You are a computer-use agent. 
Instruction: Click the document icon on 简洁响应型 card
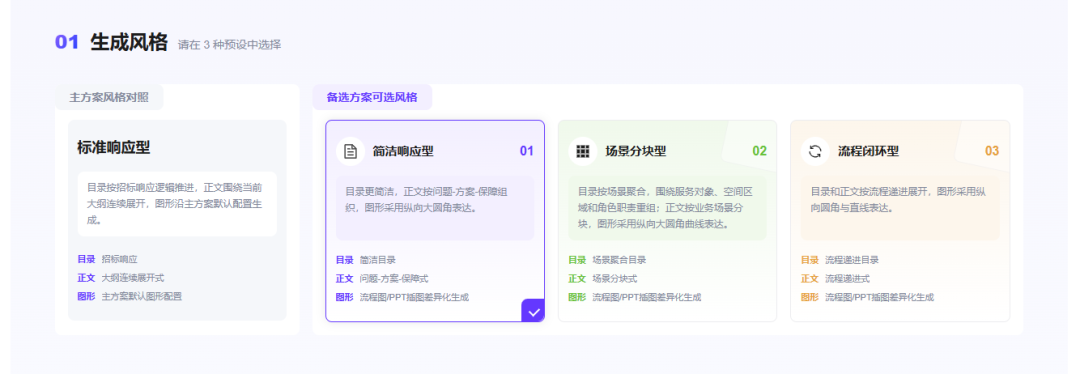click(351, 152)
